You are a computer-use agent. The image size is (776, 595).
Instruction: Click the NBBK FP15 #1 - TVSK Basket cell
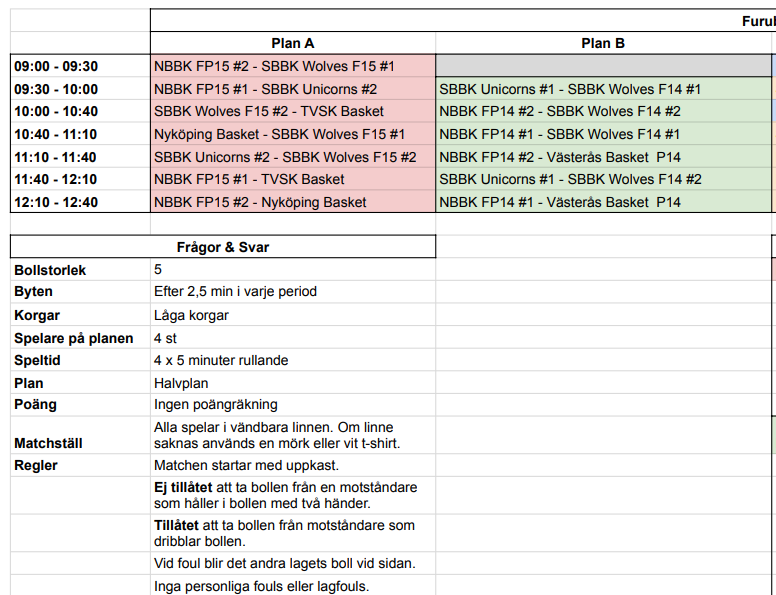tap(249, 179)
